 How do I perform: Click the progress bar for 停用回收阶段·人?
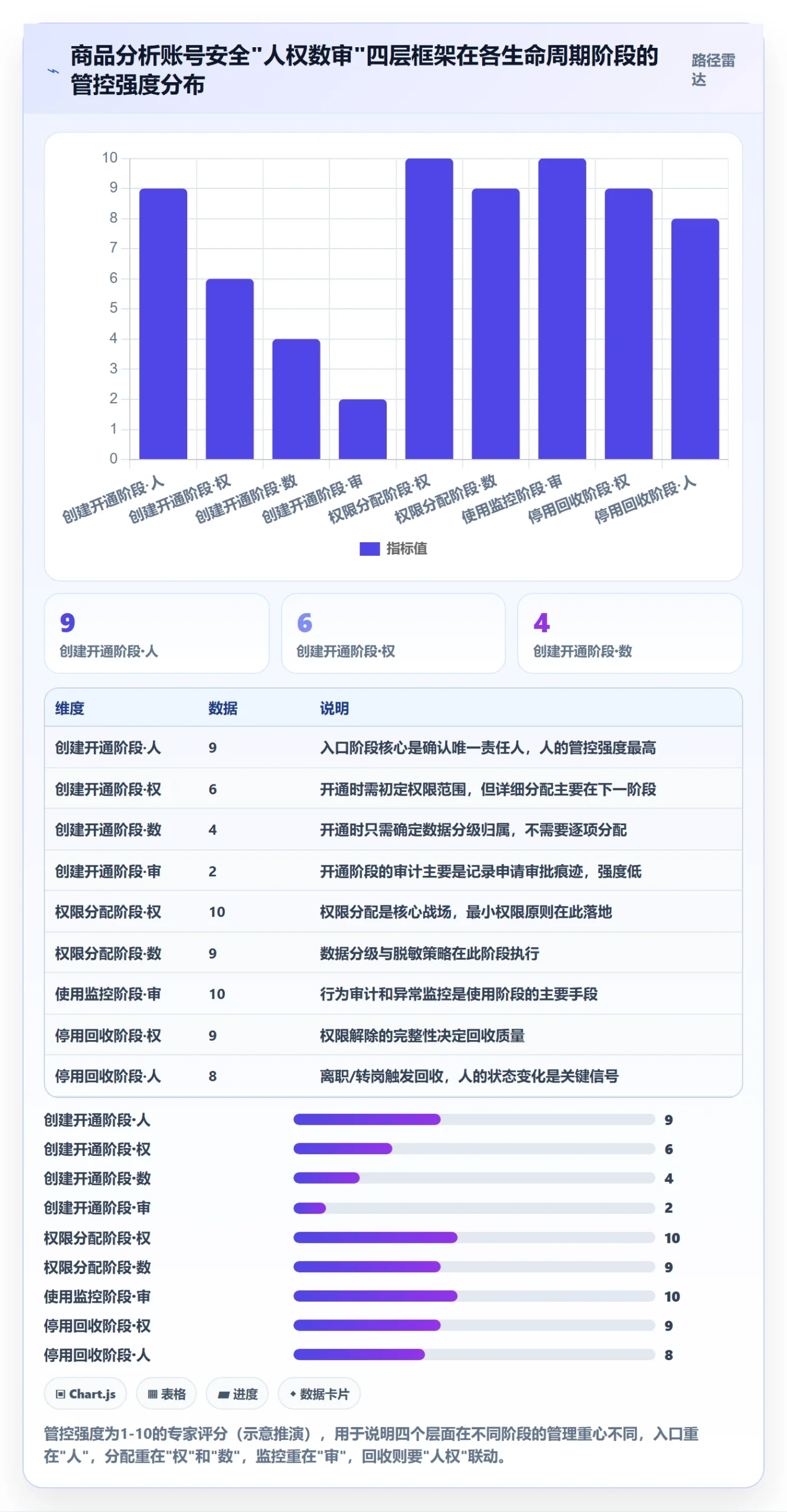(474, 1354)
